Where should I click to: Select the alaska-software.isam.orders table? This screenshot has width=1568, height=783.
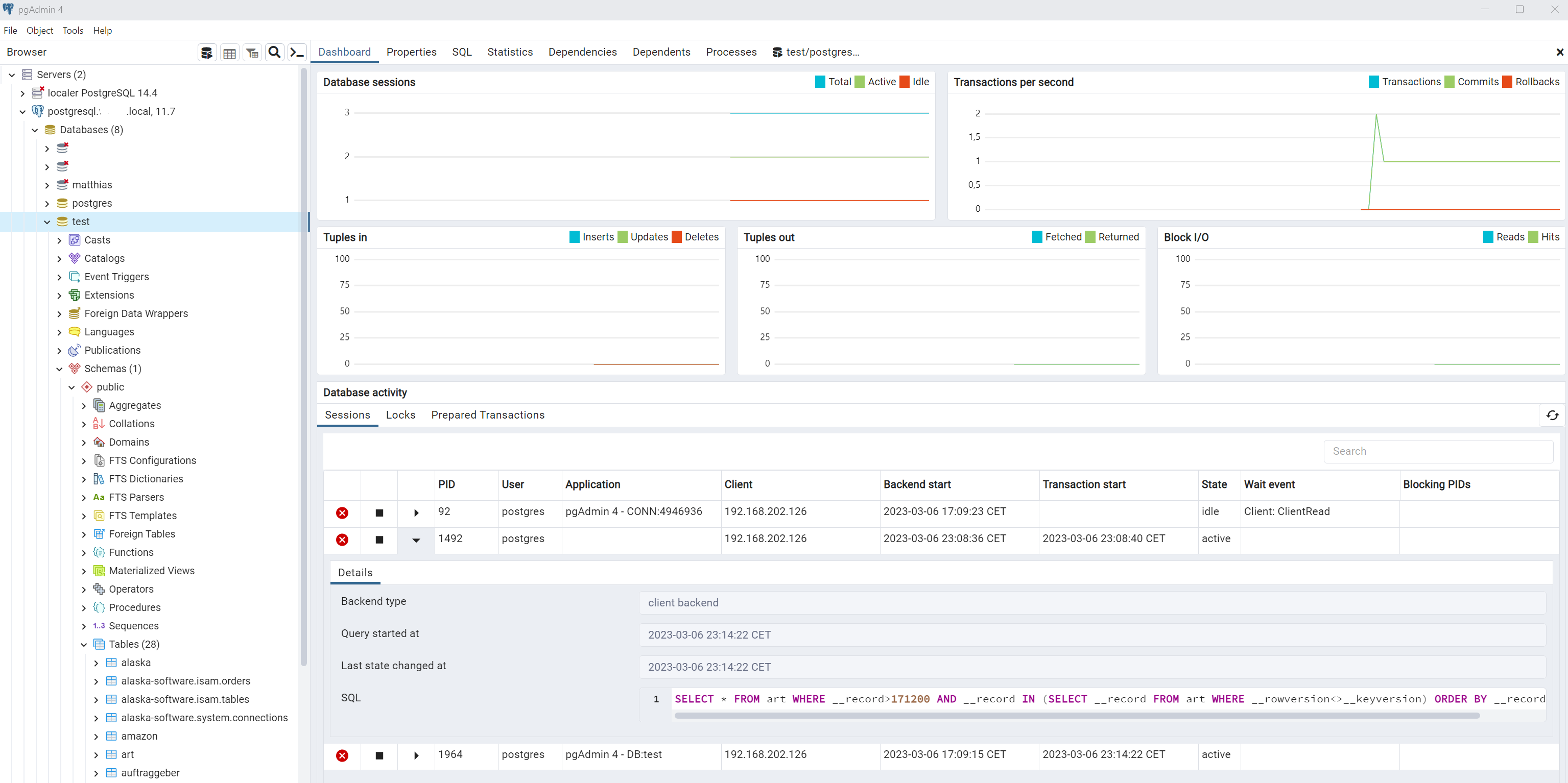tap(185, 681)
